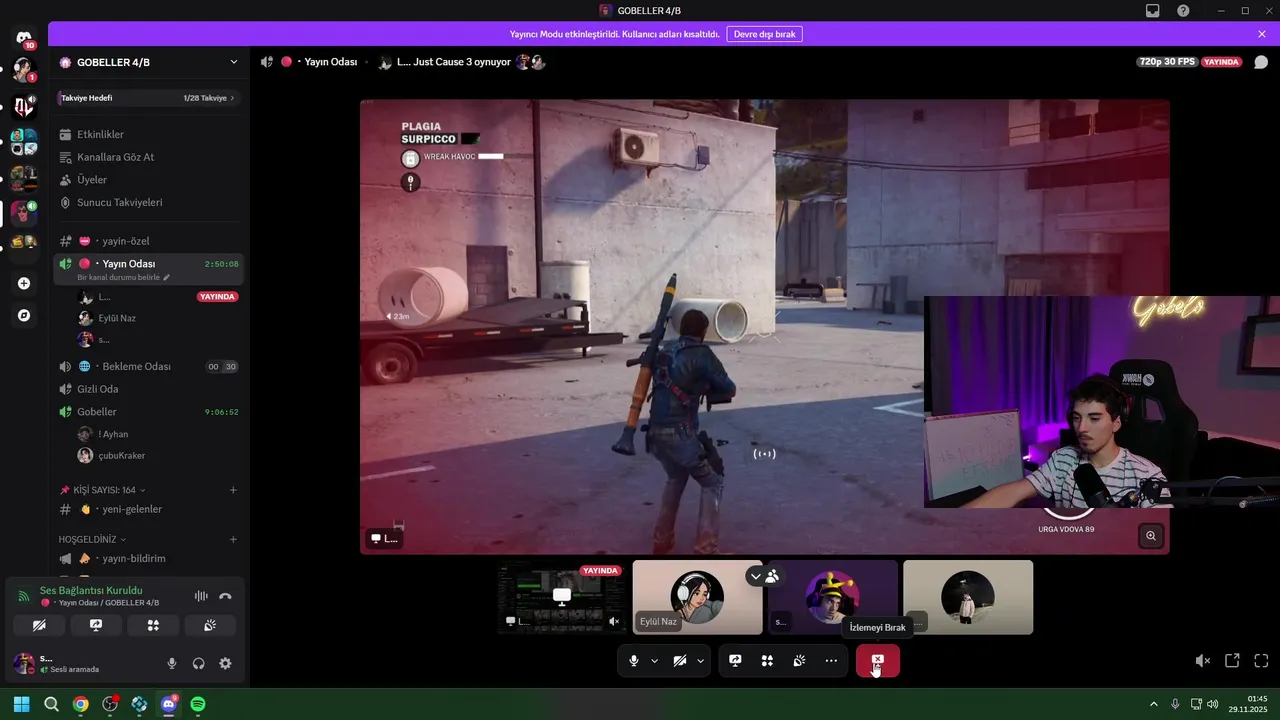Add channel to KİŞİ SAYISI category
Screen dimensions: 1280x720
(x=233, y=490)
